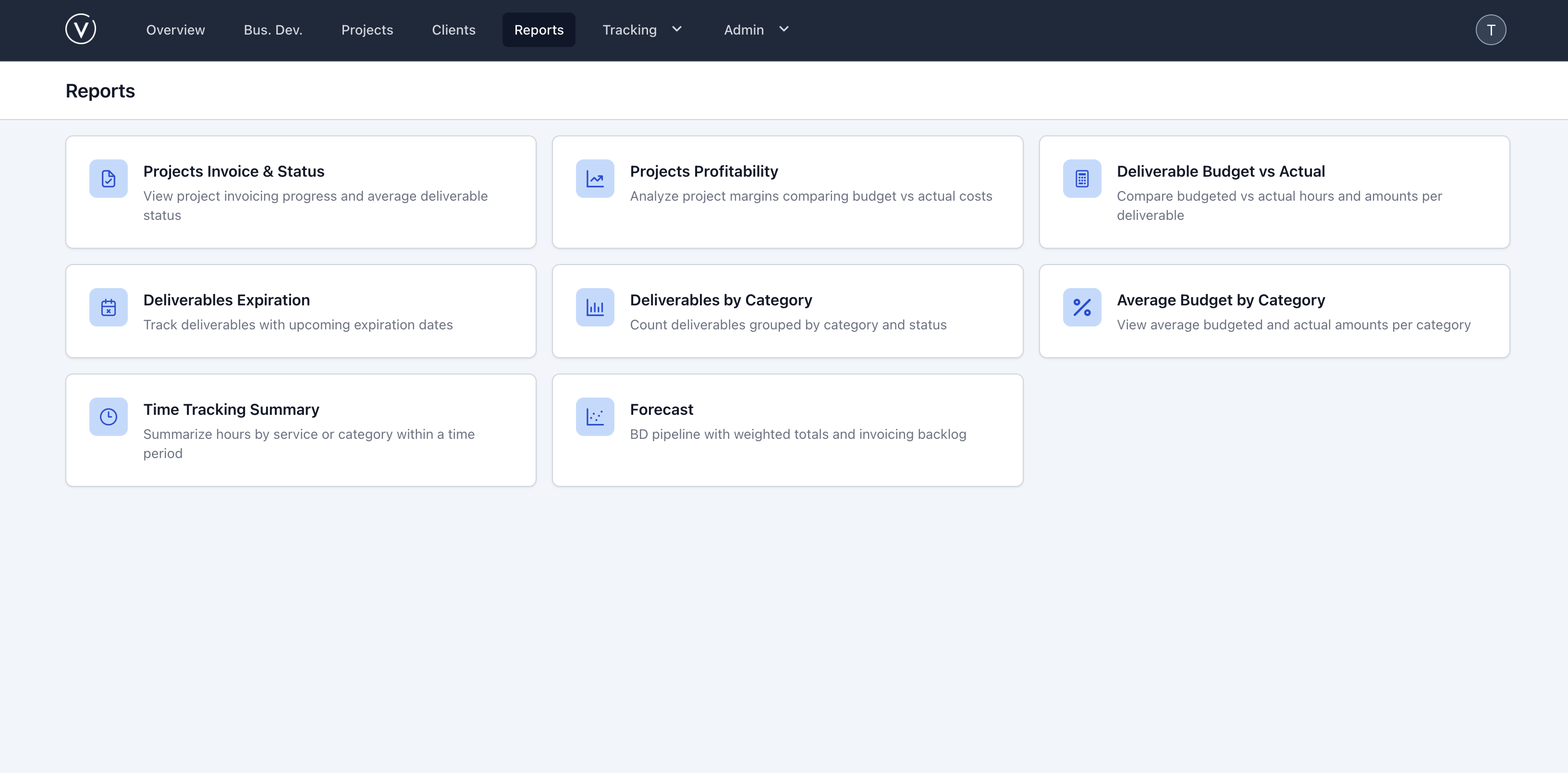Open the user avatar menu labeled T
1568x773 pixels.
pos(1491,29)
